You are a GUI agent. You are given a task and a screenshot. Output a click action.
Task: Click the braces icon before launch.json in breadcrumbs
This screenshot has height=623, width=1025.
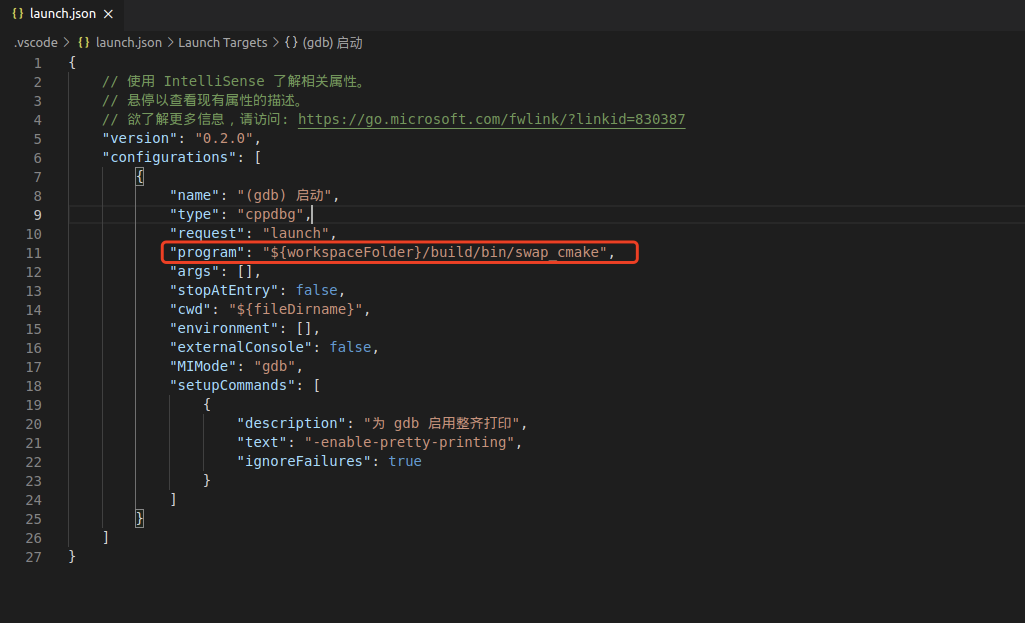(x=84, y=42)
